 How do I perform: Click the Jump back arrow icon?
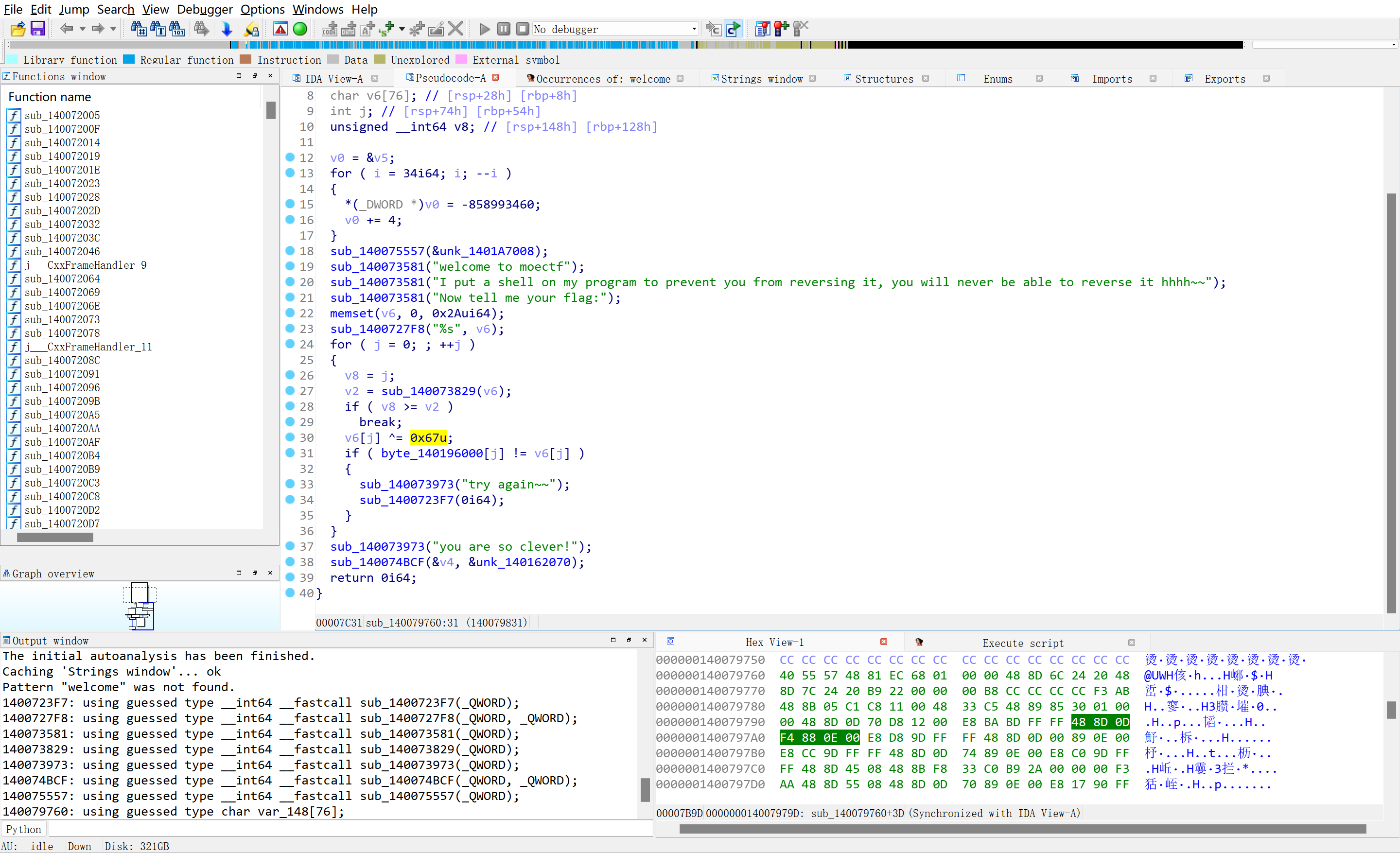point(67,28)
